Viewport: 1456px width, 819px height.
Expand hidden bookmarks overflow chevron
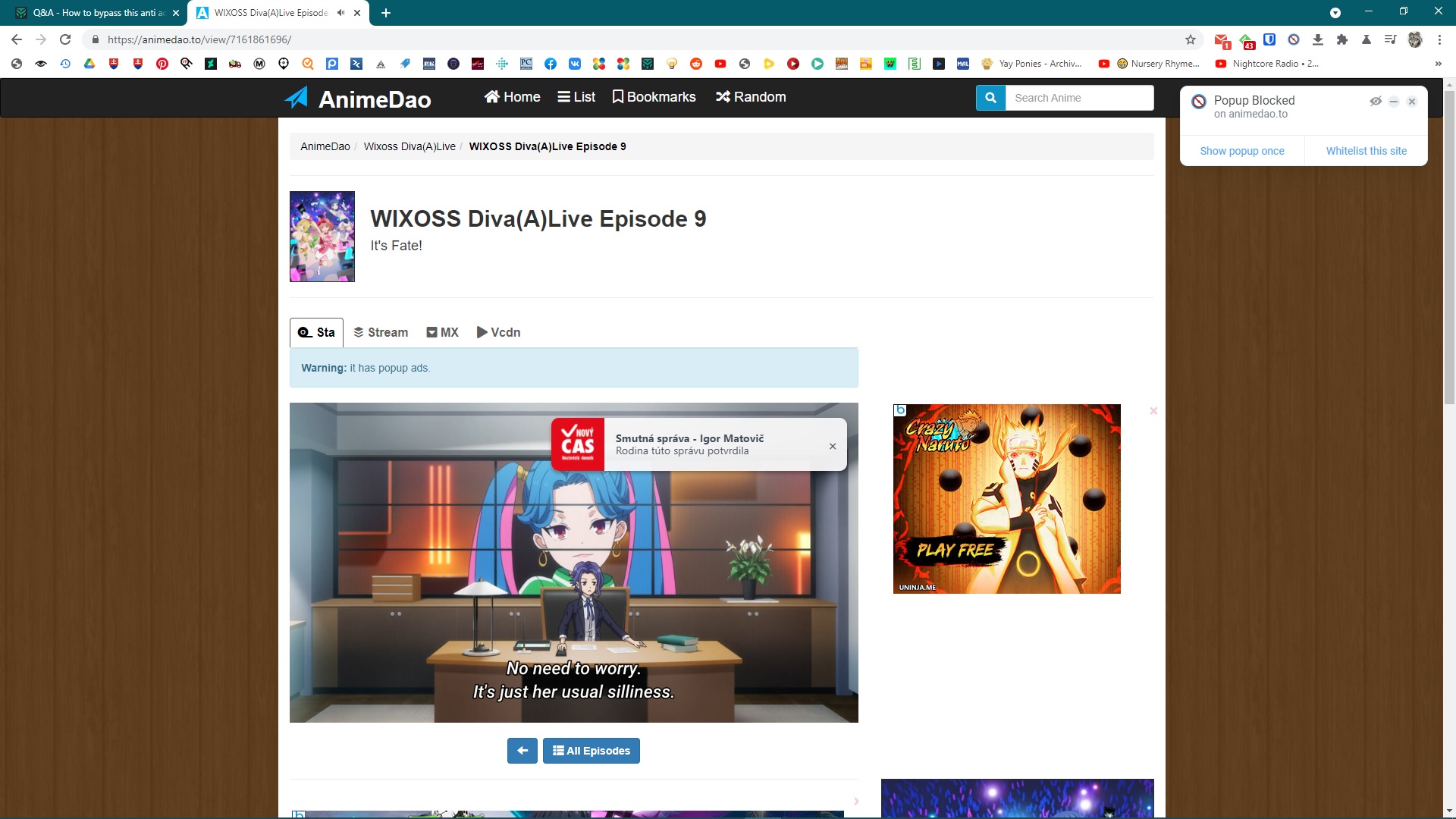(1438, 64)
